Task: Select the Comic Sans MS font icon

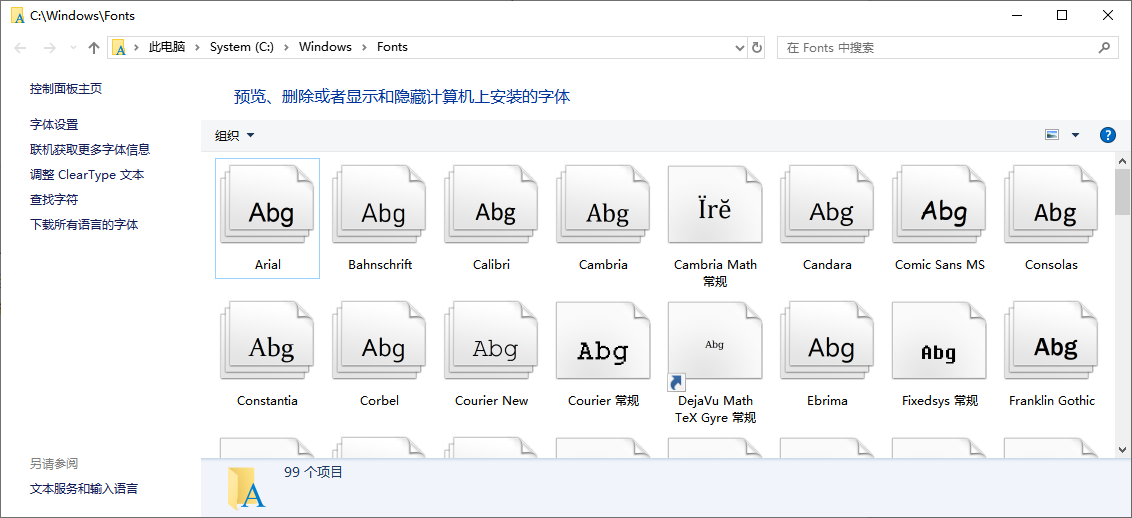Action: click(x=940, y=204)
